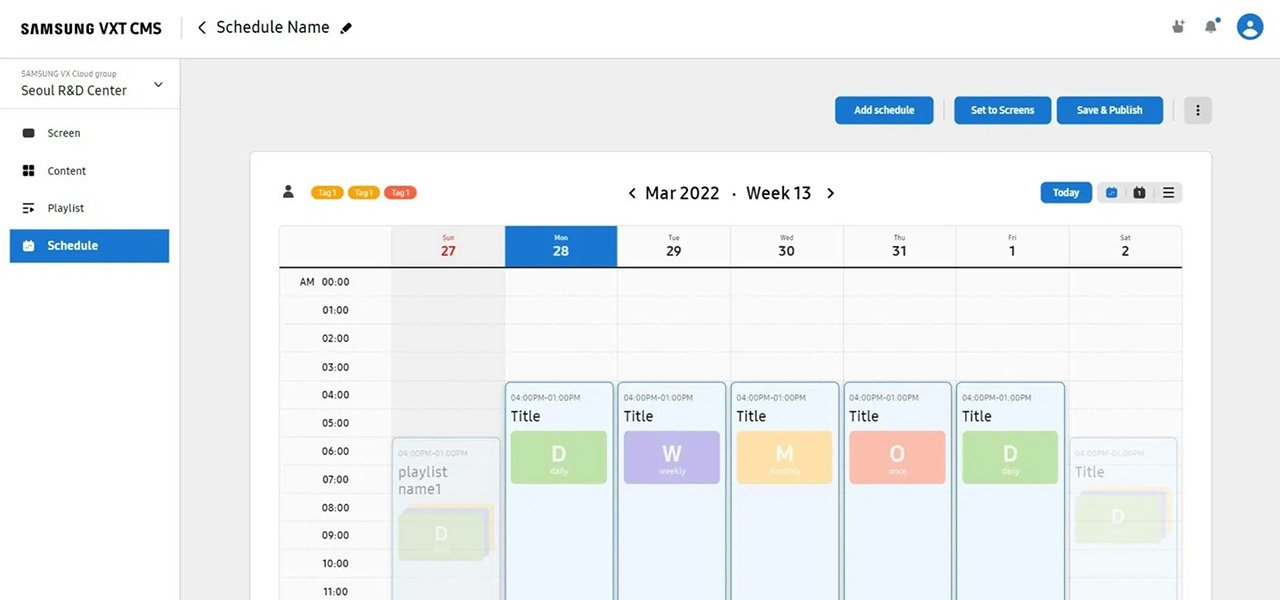
Task: Open the pointing-hand sparkle icon in header
Action: pyautogui.click(x=1178, y=27)
